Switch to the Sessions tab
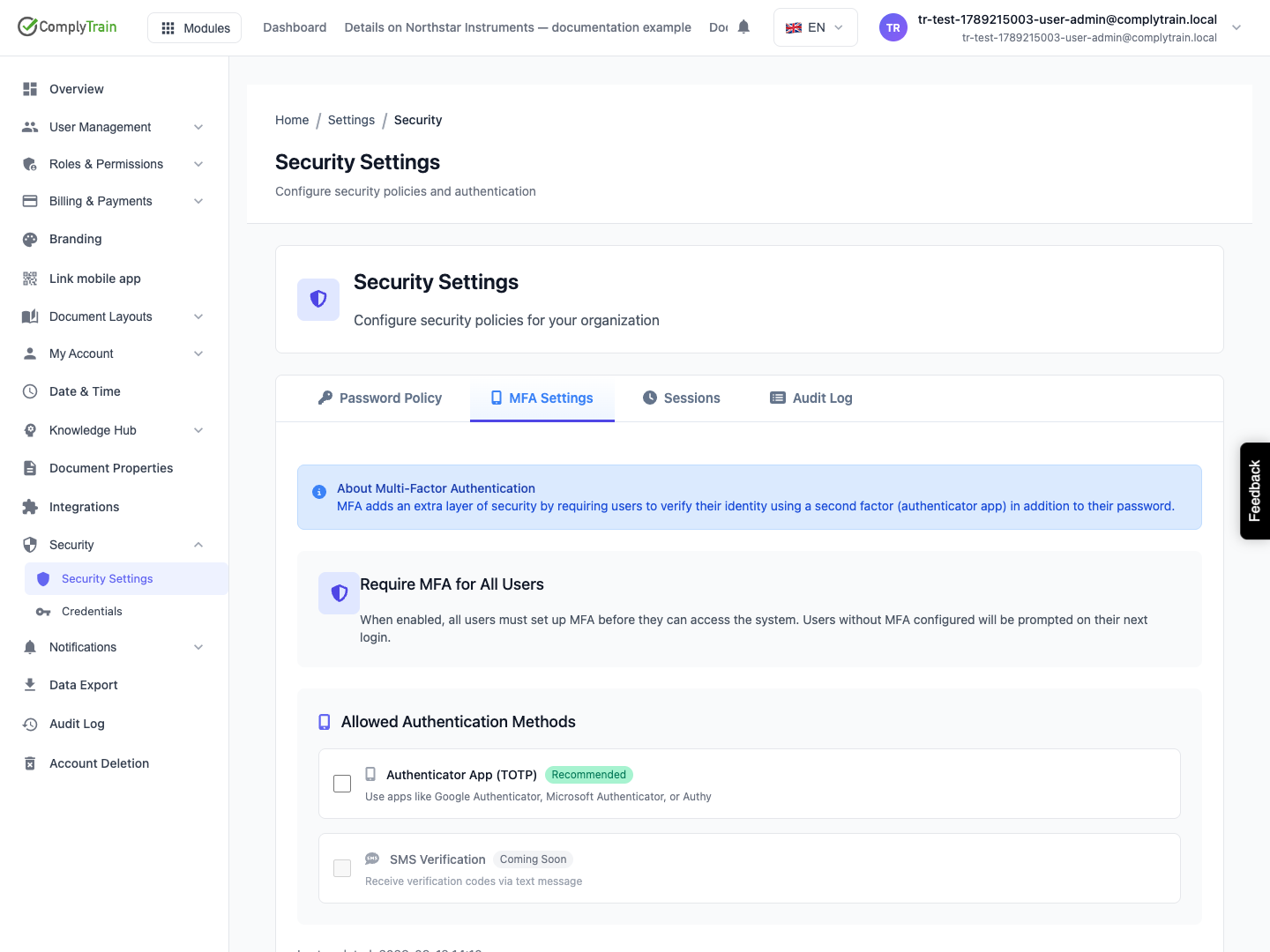 [682, 398]
